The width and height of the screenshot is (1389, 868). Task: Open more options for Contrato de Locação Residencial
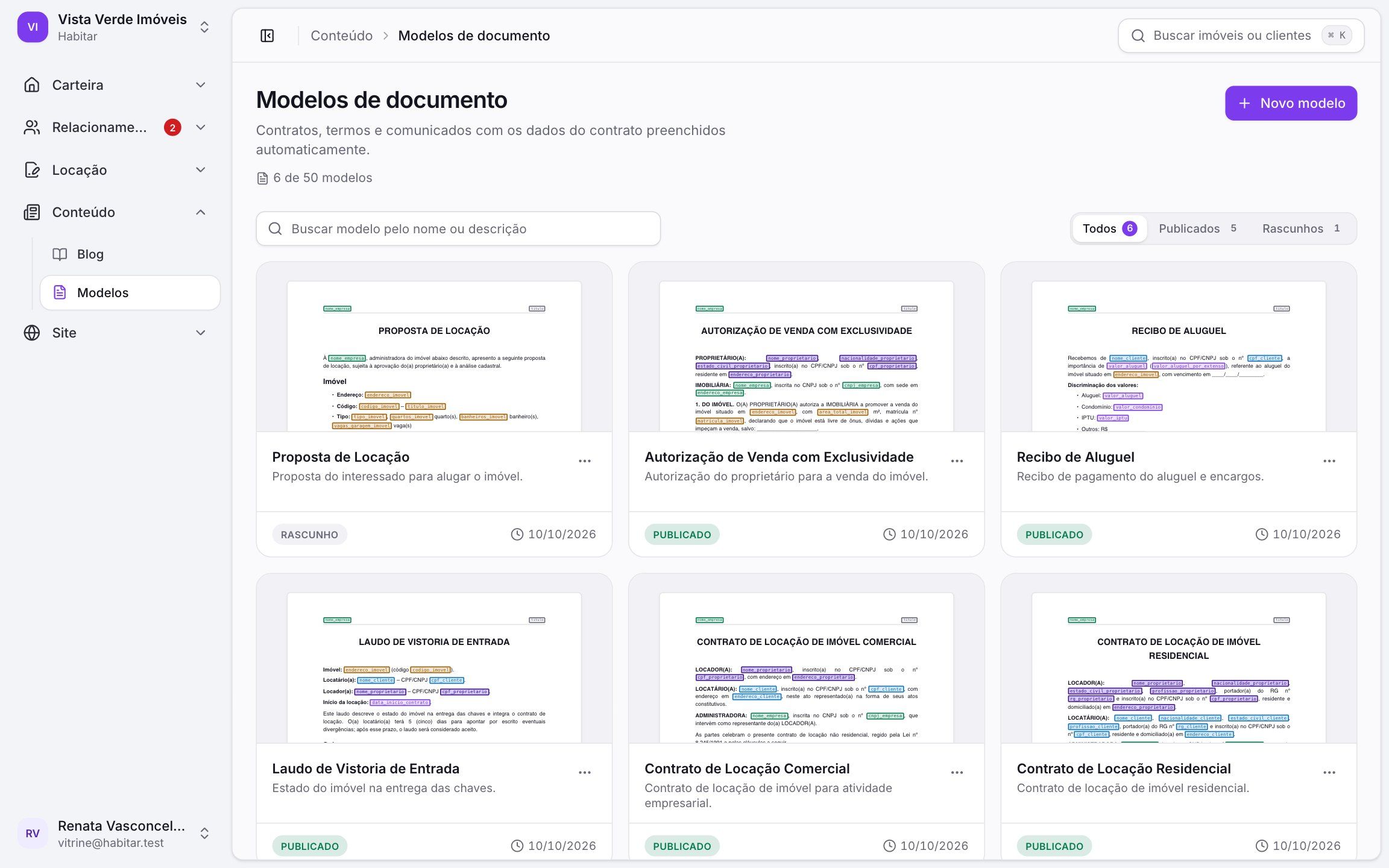pyautogui.click(x=1329, y=772)
